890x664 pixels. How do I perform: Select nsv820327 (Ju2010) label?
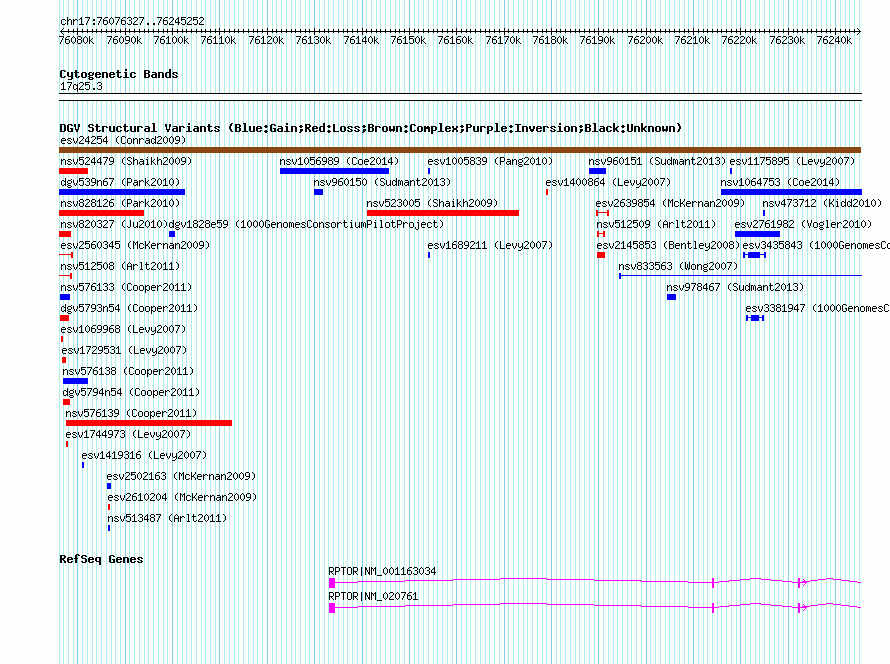114,224
